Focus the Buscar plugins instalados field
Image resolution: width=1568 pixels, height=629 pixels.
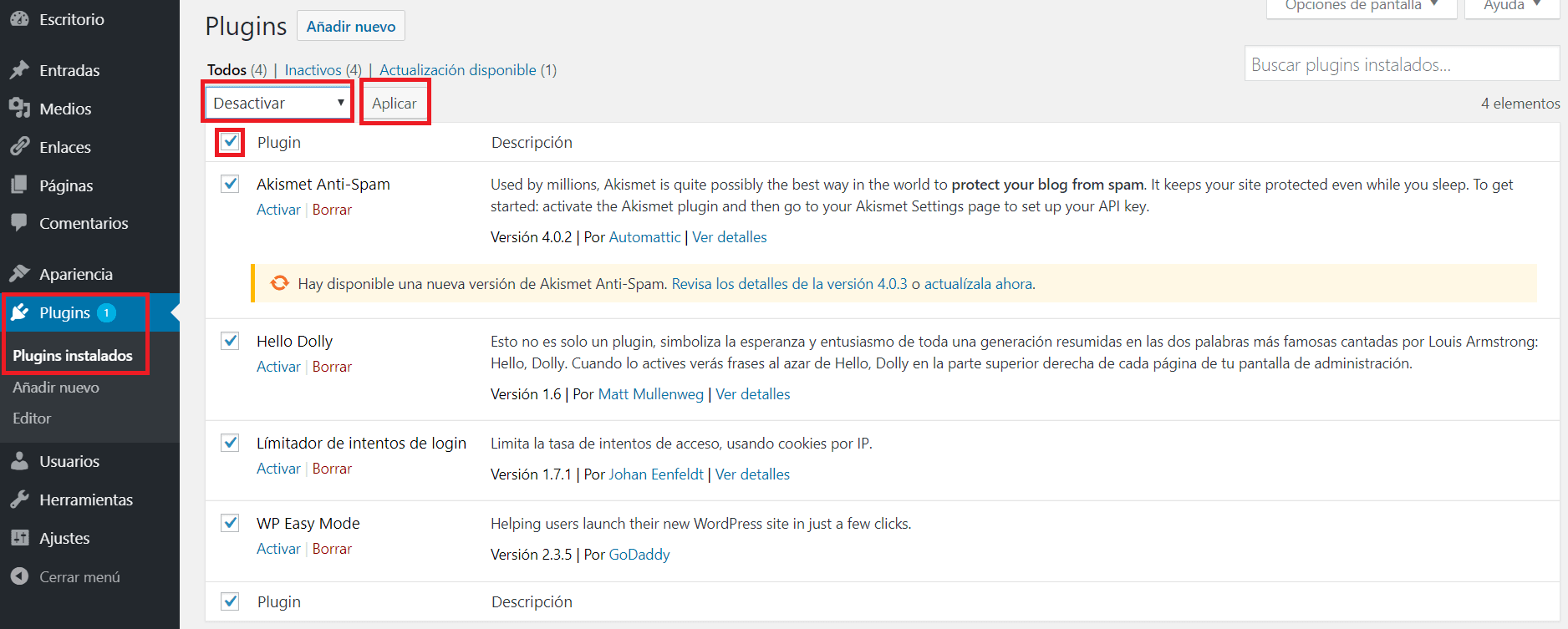1402,64
